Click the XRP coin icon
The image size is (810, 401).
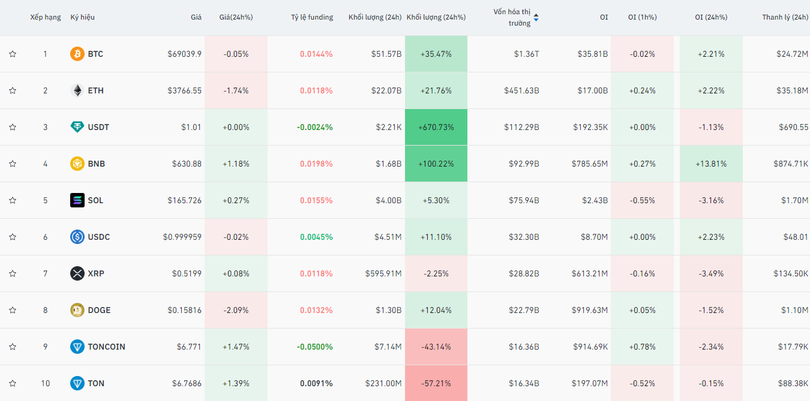pyautogui.click(x=77, y=273)
